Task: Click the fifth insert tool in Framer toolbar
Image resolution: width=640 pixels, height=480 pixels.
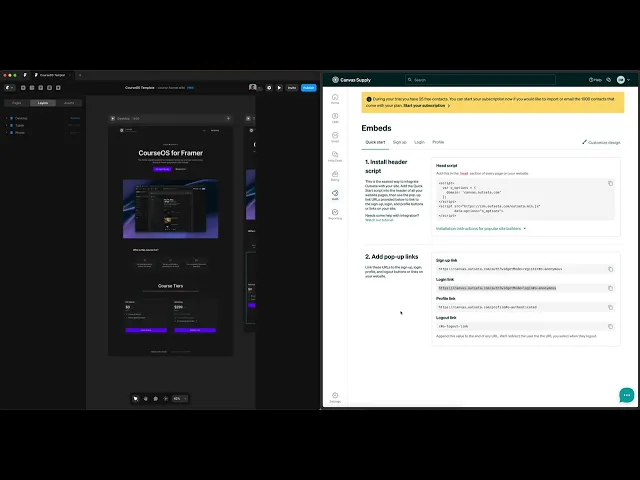Action: (x=58, y=88)
